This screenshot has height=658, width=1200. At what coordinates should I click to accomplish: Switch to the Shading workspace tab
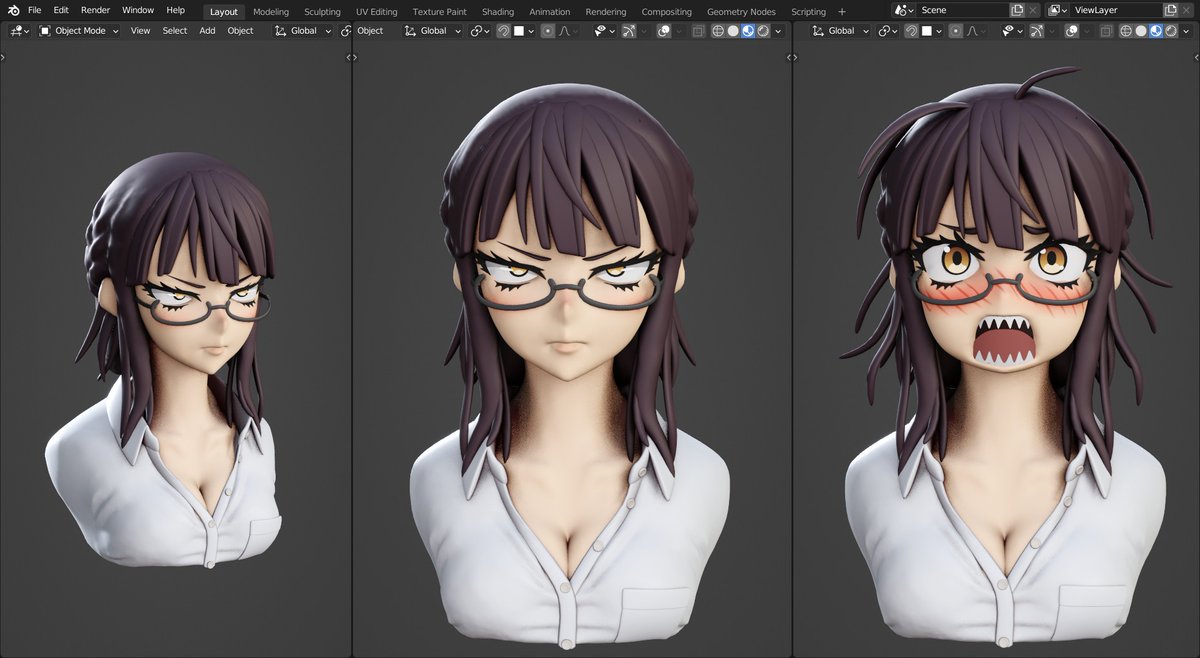[498, 12]
